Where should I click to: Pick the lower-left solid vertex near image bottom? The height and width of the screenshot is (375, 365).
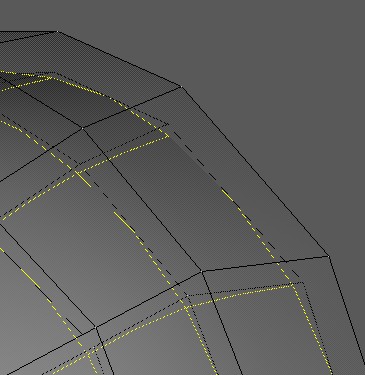tap(96, 328)
